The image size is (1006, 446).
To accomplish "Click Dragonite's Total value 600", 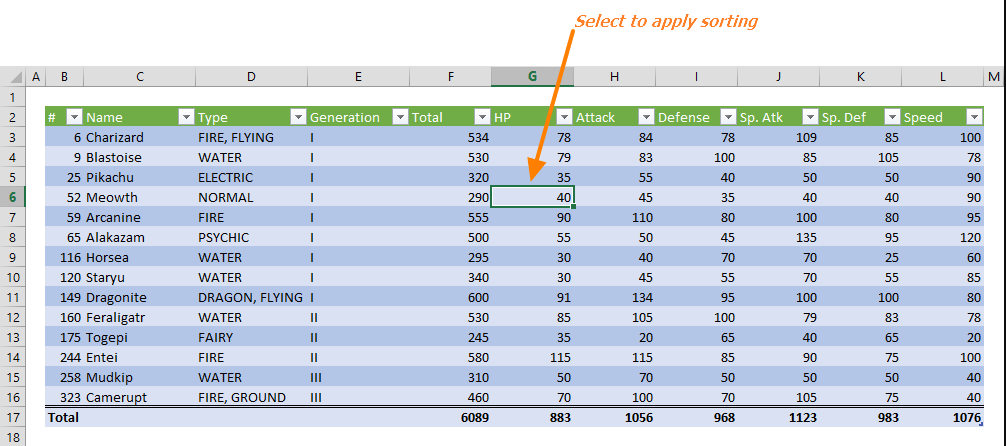I will pyautogui.click(x=450, y=297).
